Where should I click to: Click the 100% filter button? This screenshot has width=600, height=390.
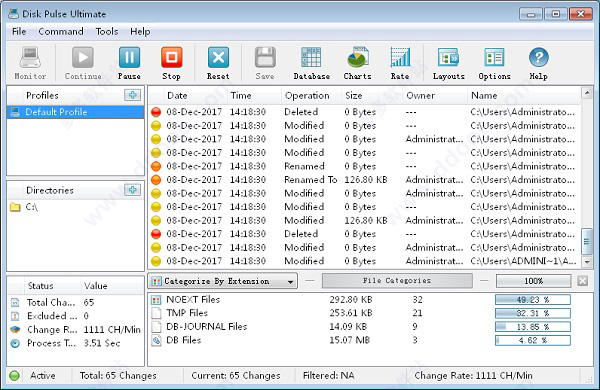[533, 281]
